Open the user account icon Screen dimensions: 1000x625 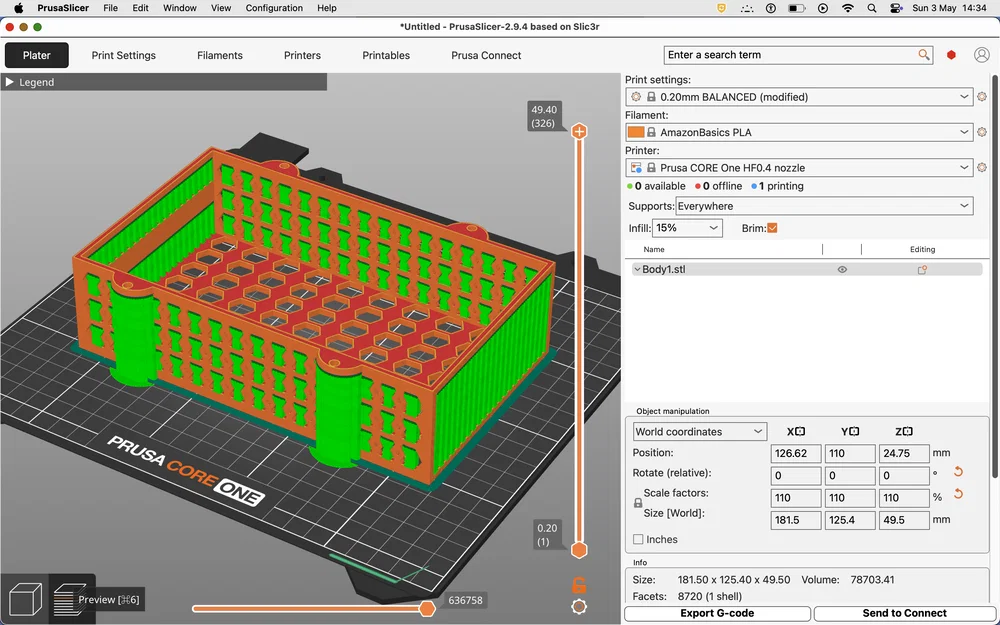coord(982,55)
